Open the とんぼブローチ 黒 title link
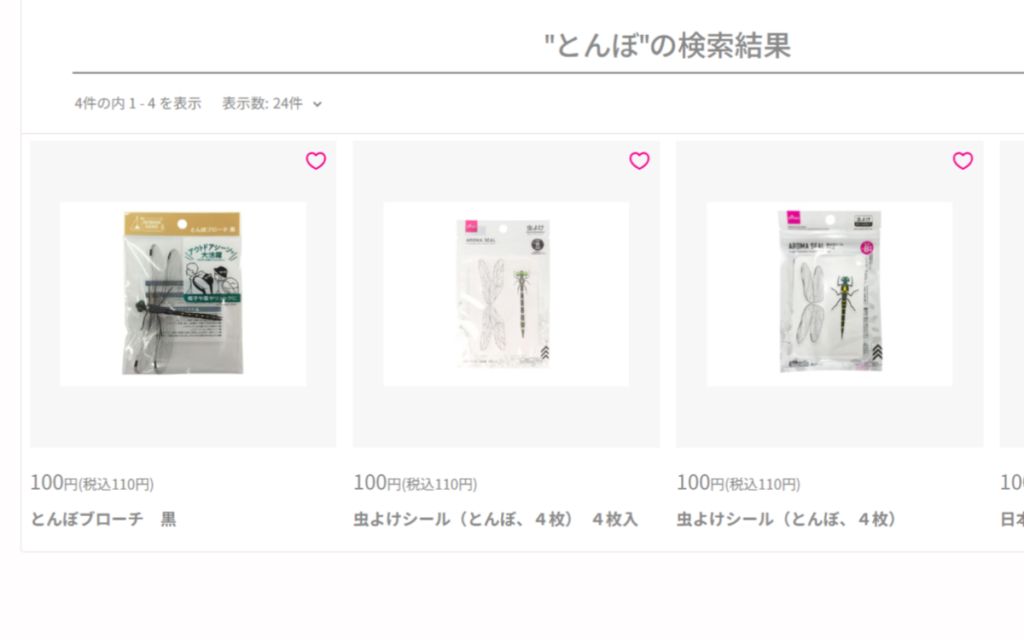 (103, 519)
